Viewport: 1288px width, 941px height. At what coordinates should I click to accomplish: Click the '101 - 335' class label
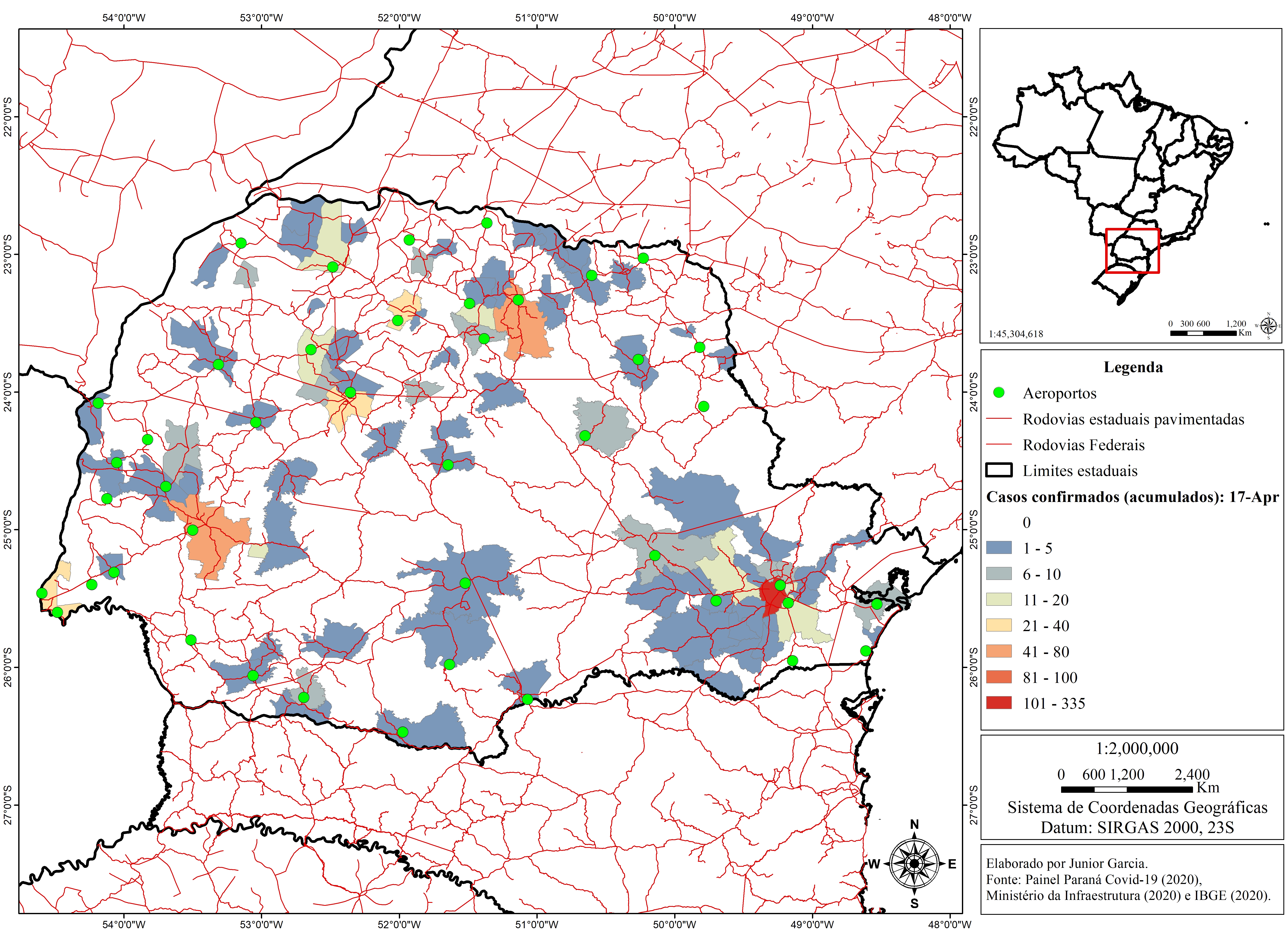click(x=1054, y=703)
